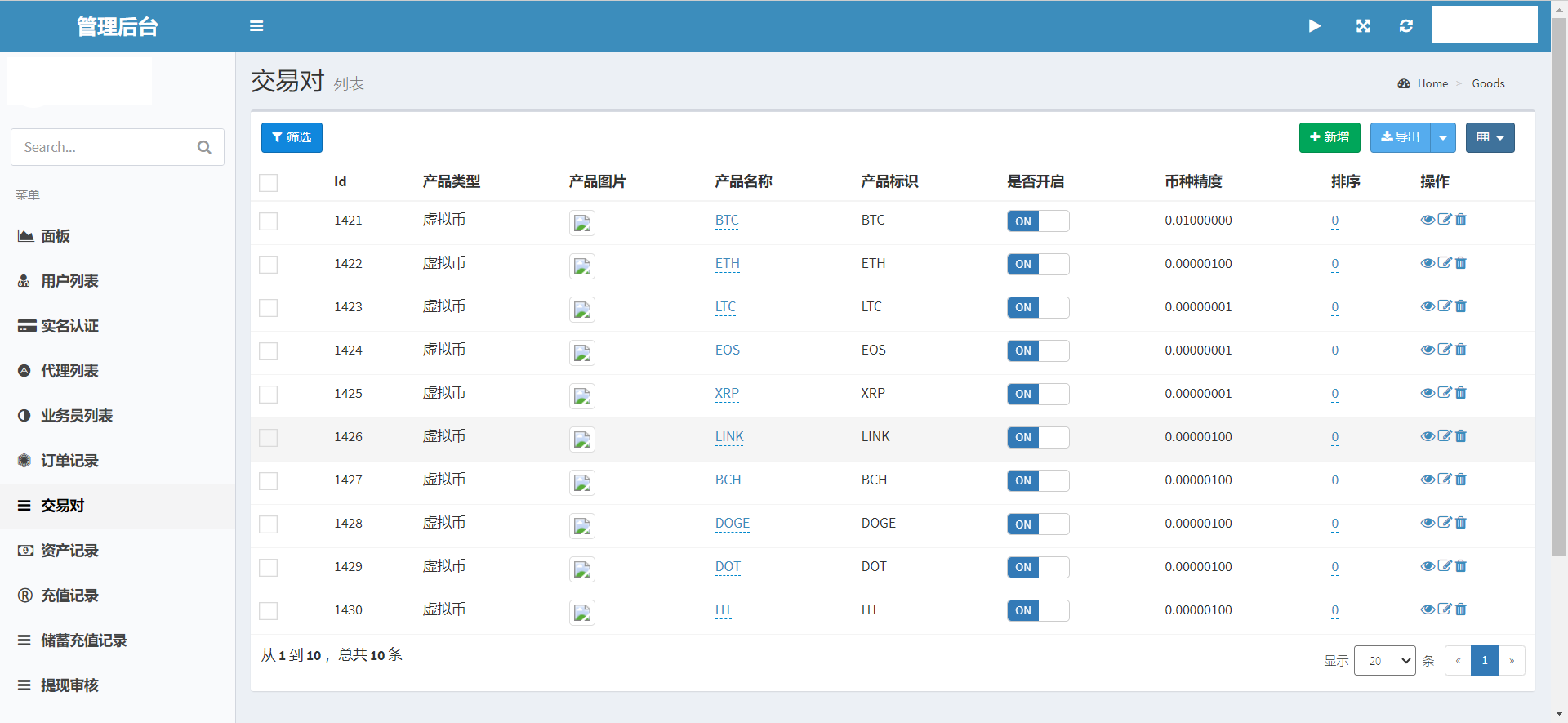Edit the DOT row 1429
This screenshot has height=723, width=1568.
[x=1445, y=565]
